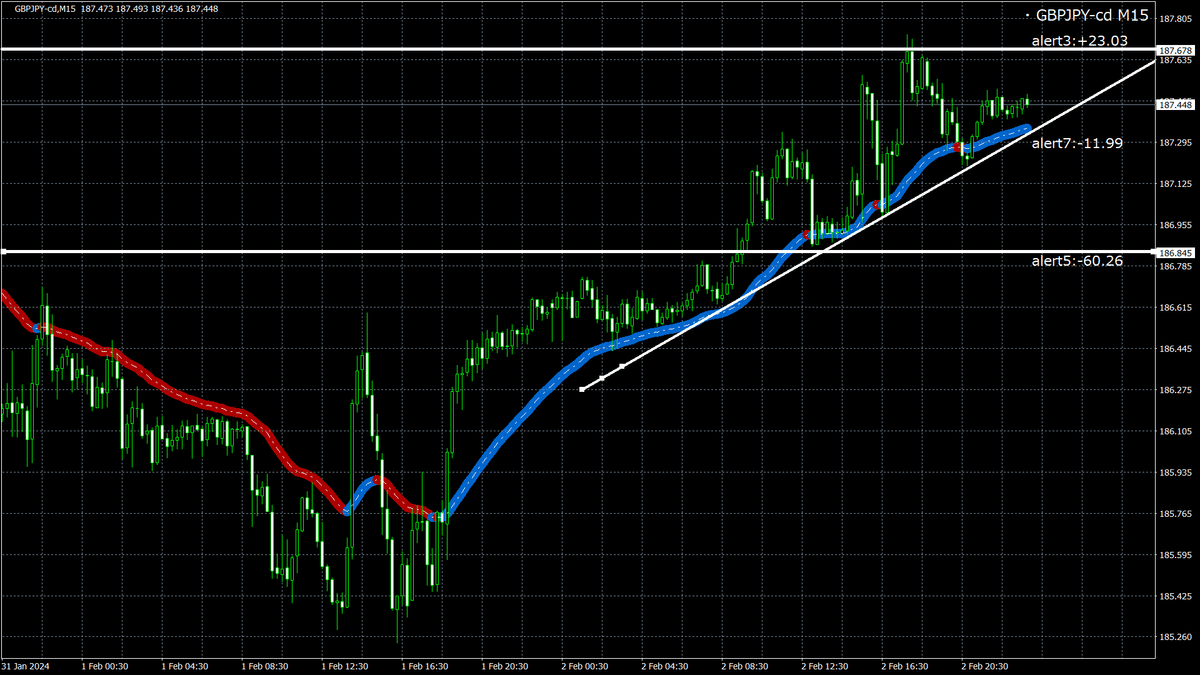Click the 2 Feb 20:30 time label
Viewport: 1200px width, 675px height.
coord(984,665)
